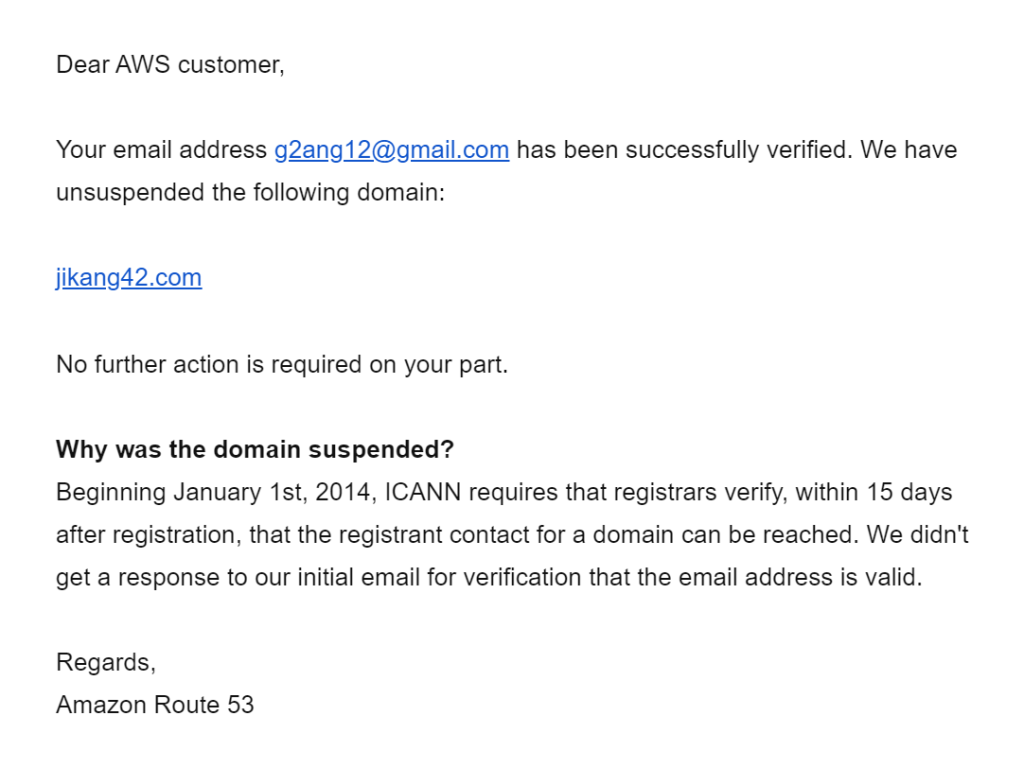The image size is (1024, 768).
Task: Click the word "Beginning" starting the paragraph
Action: [110, 492]
